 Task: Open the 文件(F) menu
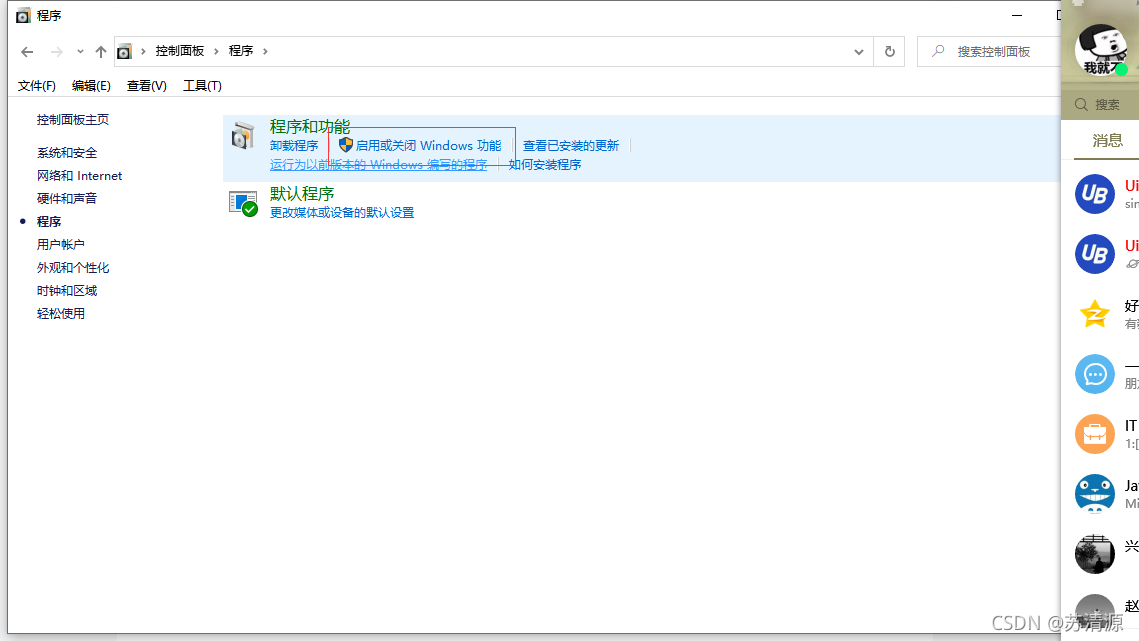[36, 86]
